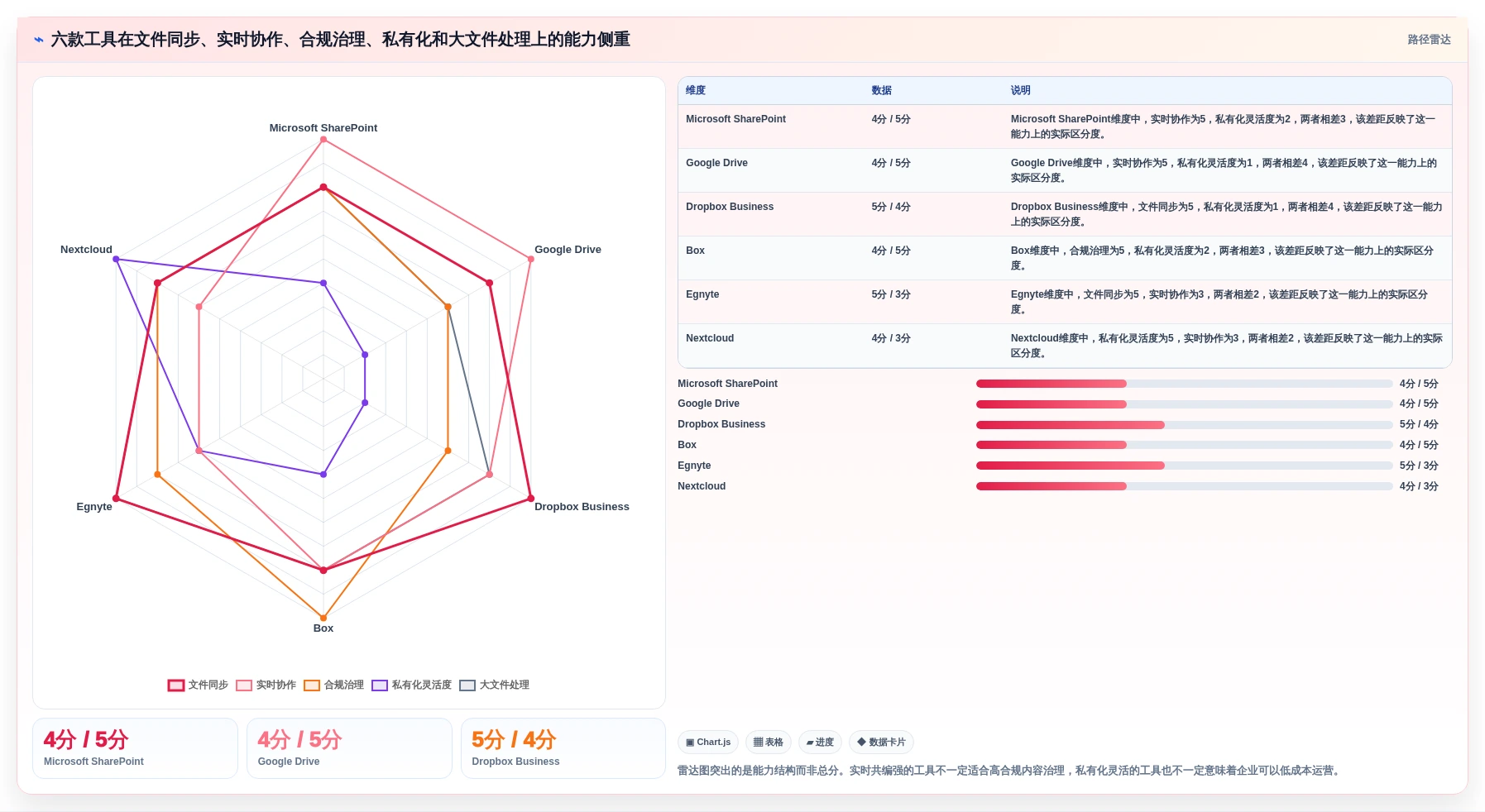
Task: Click the Google Drive radar axis label
Action: tap(568, 250)
